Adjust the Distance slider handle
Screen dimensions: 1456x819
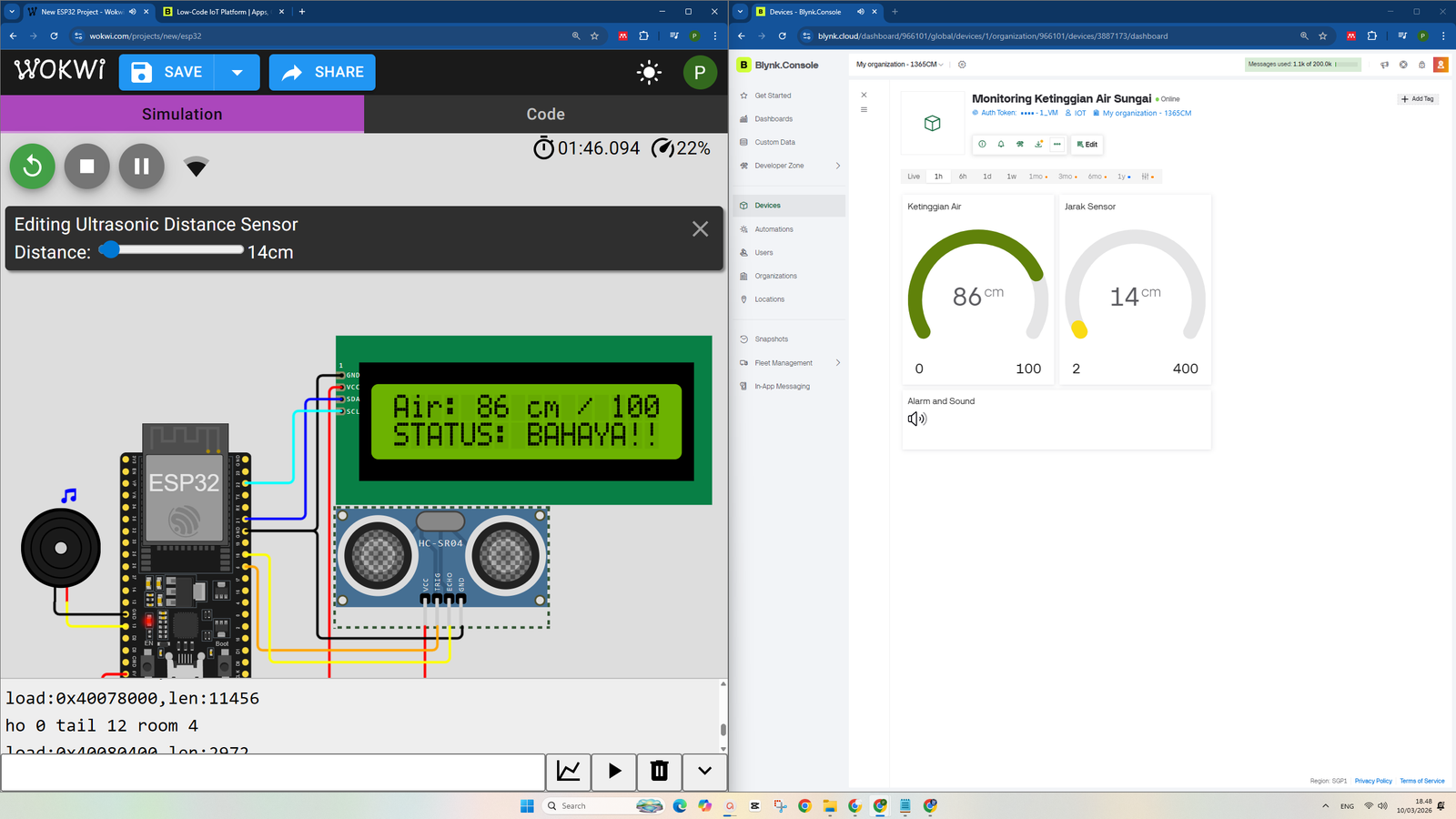pyautogui.click(x=109, y=249)
